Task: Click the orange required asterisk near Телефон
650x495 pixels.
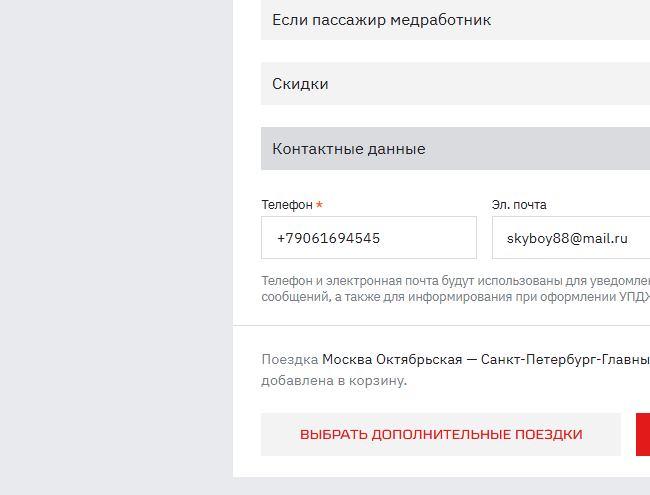Action: 319,205
